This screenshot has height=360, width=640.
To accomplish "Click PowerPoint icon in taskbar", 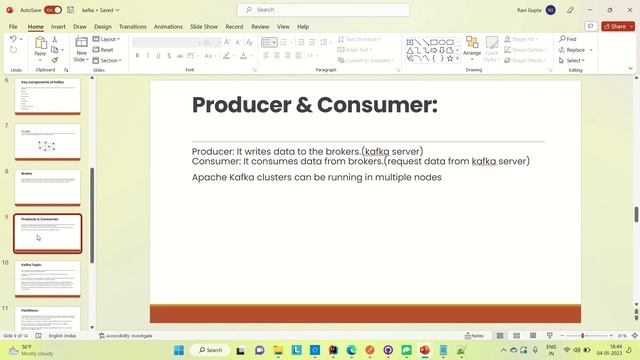I will pyautogui.click(x=424, y=350).
